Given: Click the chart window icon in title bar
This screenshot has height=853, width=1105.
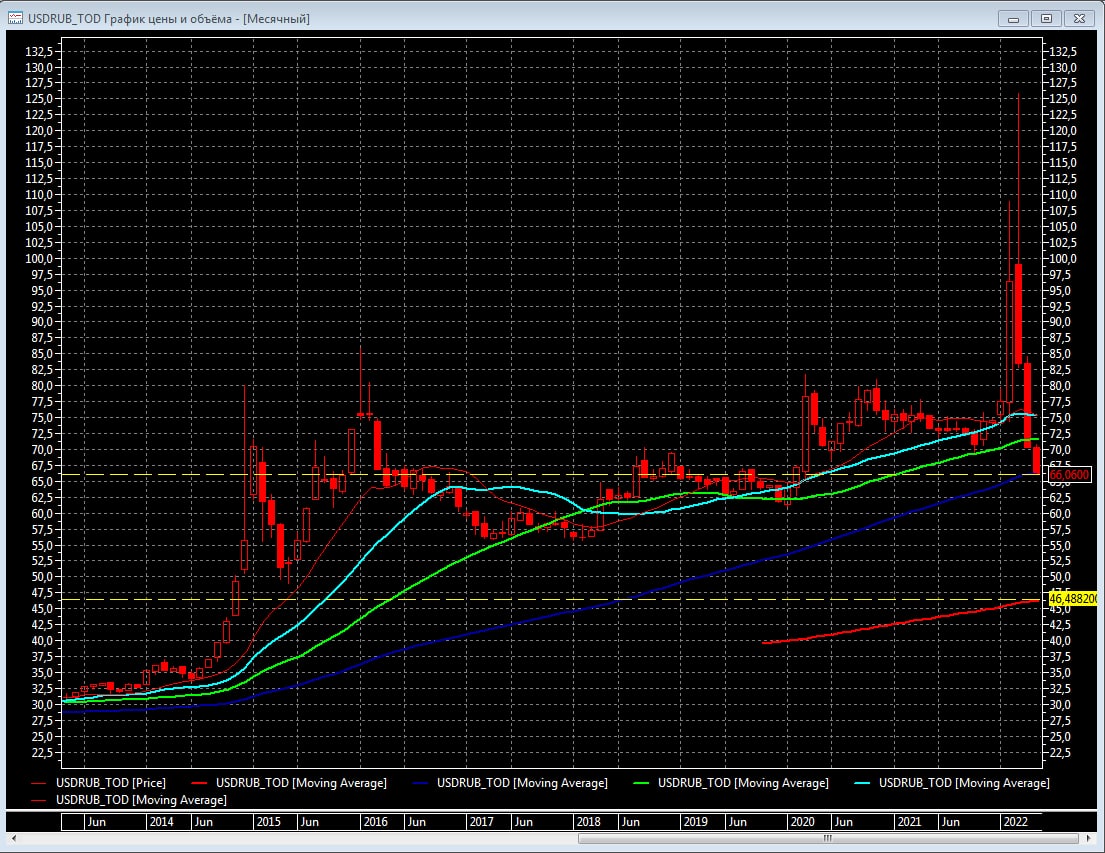Looking at the screenshot, I should pos(15,18).
